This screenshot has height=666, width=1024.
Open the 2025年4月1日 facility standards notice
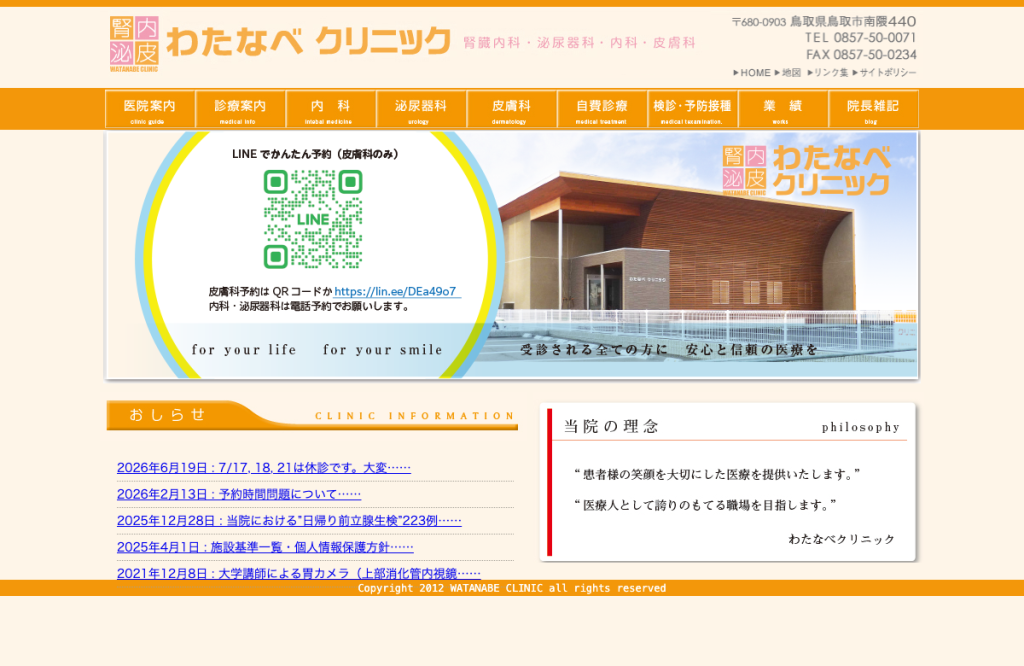[x=265, y=547]
